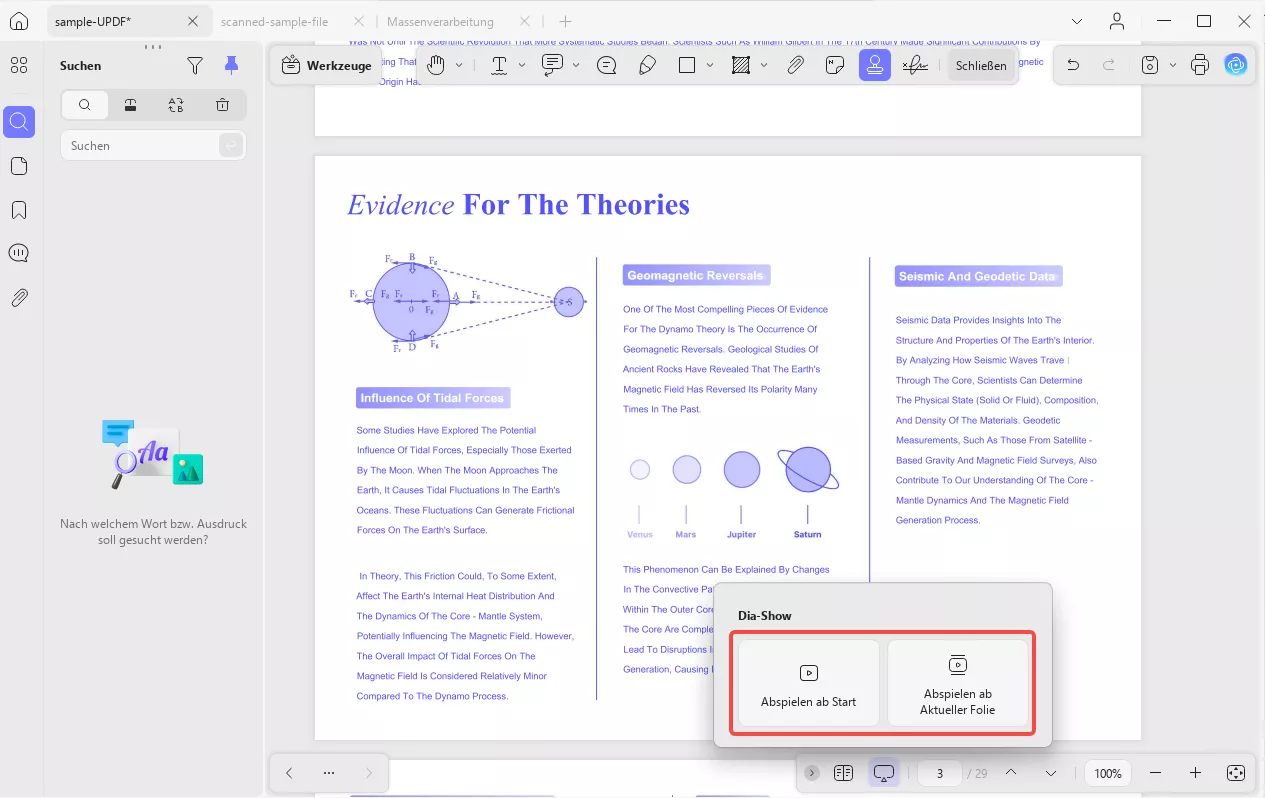Select the sticky note bubble tool

[606, 65]
